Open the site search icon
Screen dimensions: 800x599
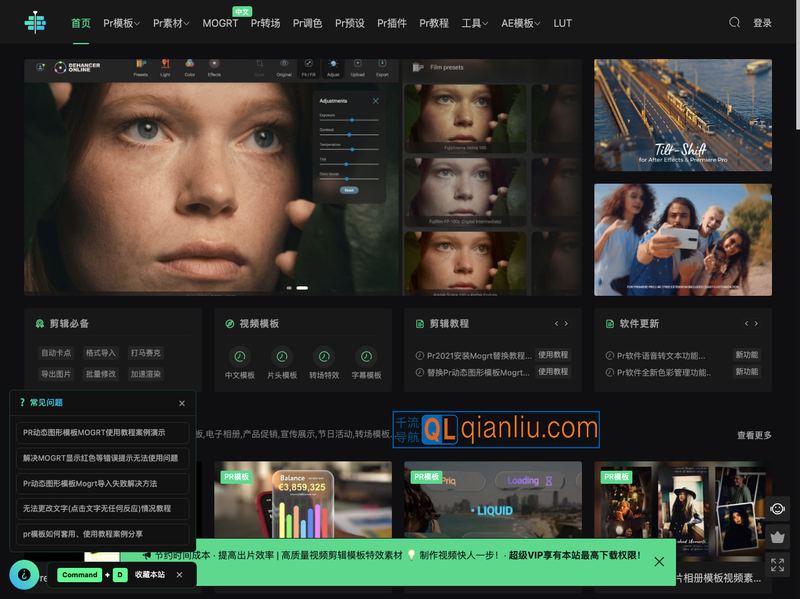pos(735,22)
